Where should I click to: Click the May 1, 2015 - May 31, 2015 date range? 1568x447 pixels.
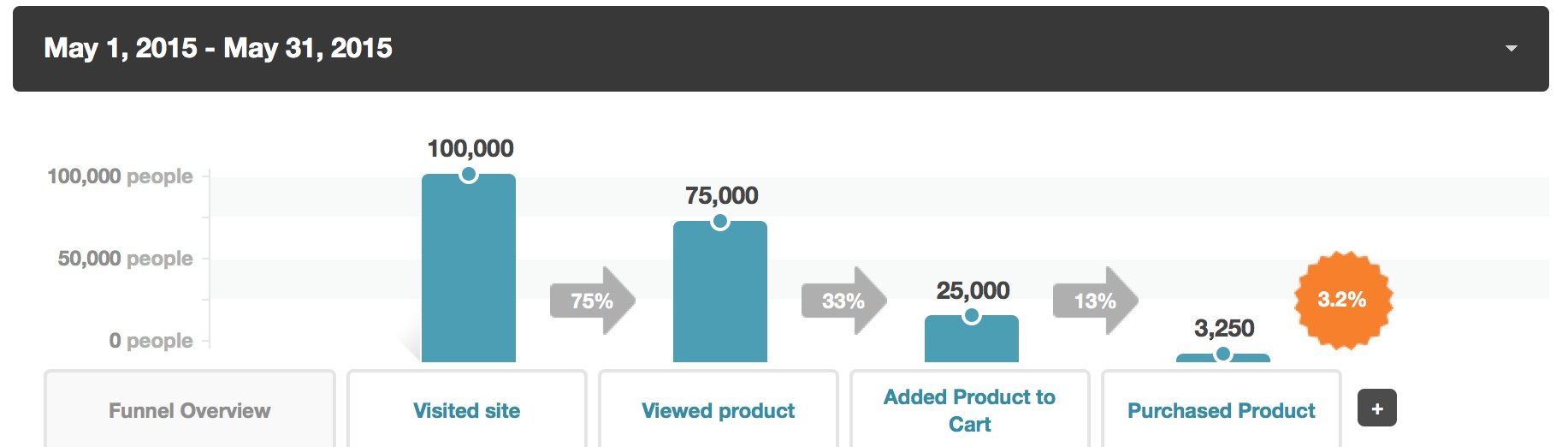tap(218, 48)
